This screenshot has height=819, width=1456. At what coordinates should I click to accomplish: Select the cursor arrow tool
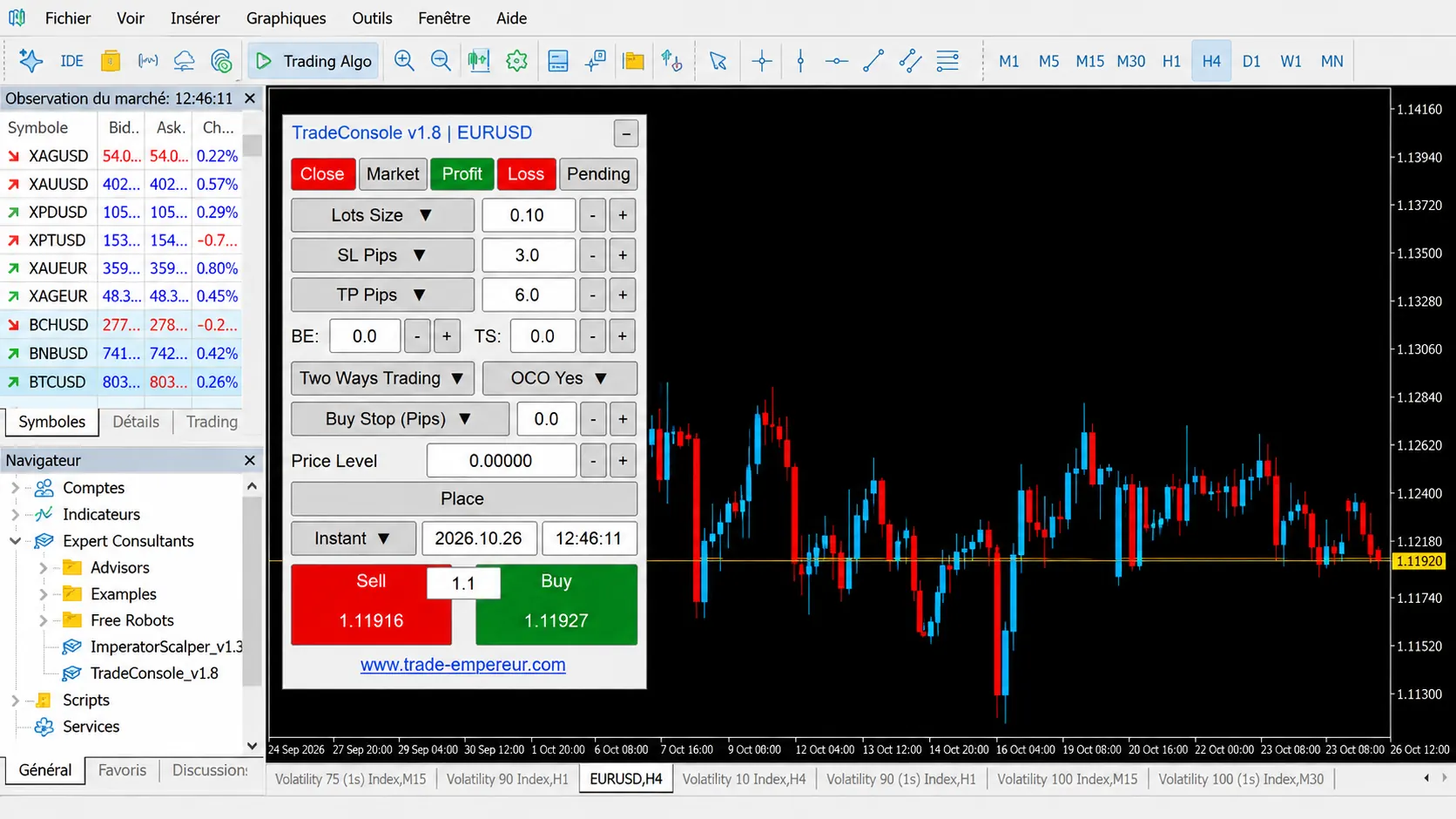(718, 61)
